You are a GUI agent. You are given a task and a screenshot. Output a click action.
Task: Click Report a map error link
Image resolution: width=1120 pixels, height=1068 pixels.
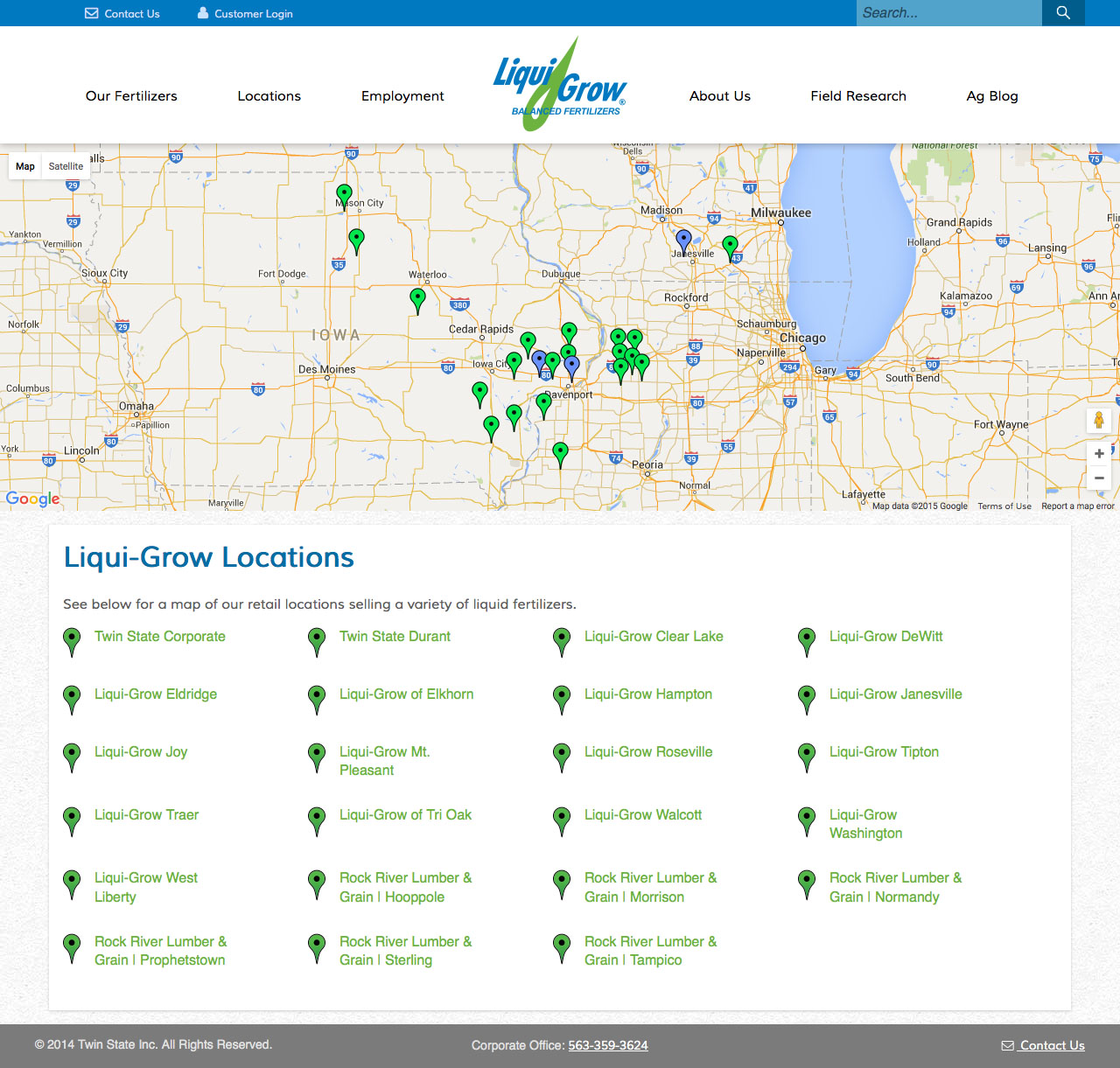click(x=1078, y=506)
